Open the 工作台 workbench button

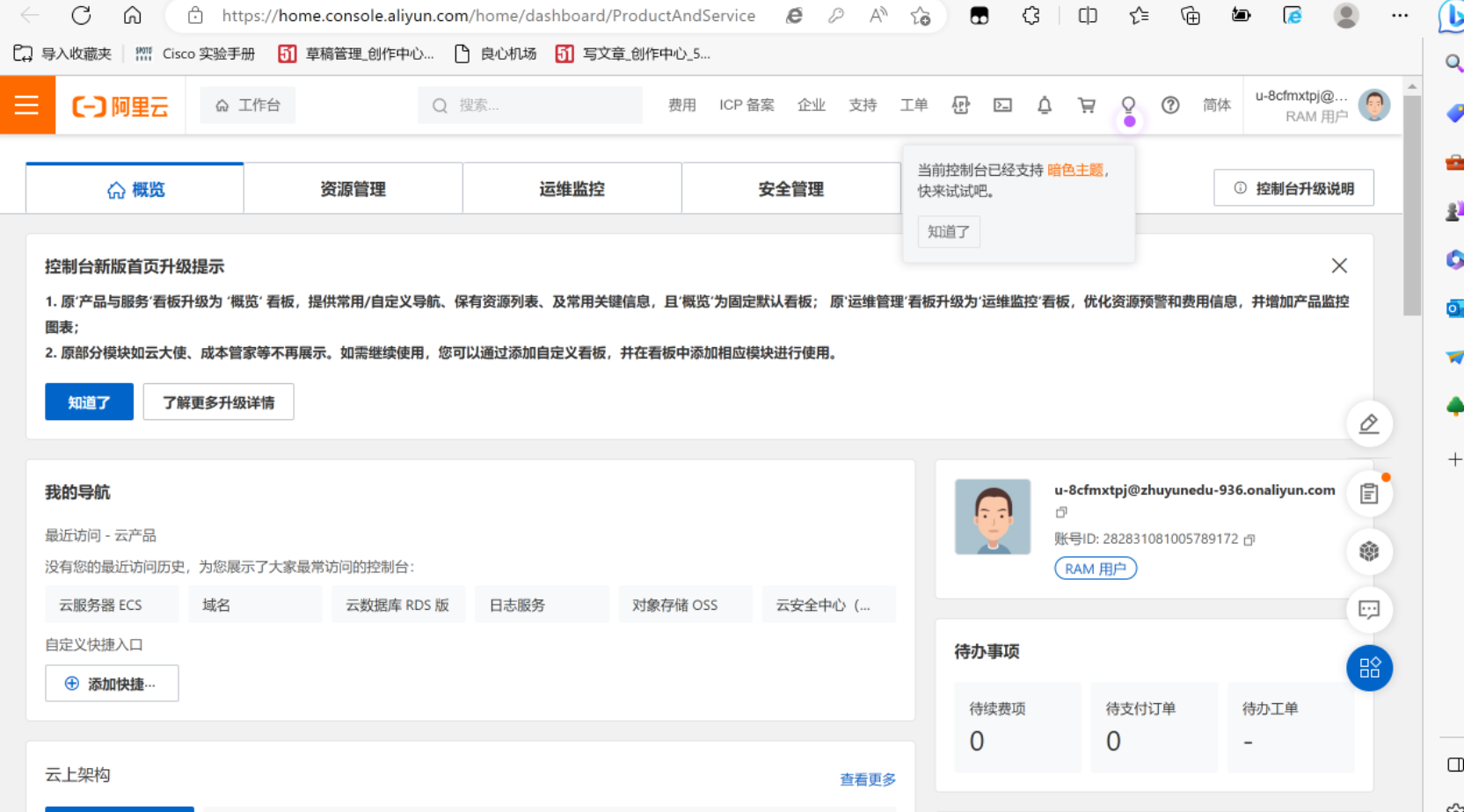pyautogui.click(x=248, y=105)
